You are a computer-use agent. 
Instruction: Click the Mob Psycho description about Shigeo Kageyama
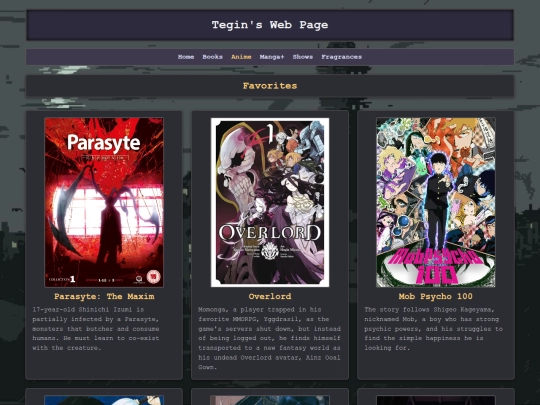(x=434, y=329)
